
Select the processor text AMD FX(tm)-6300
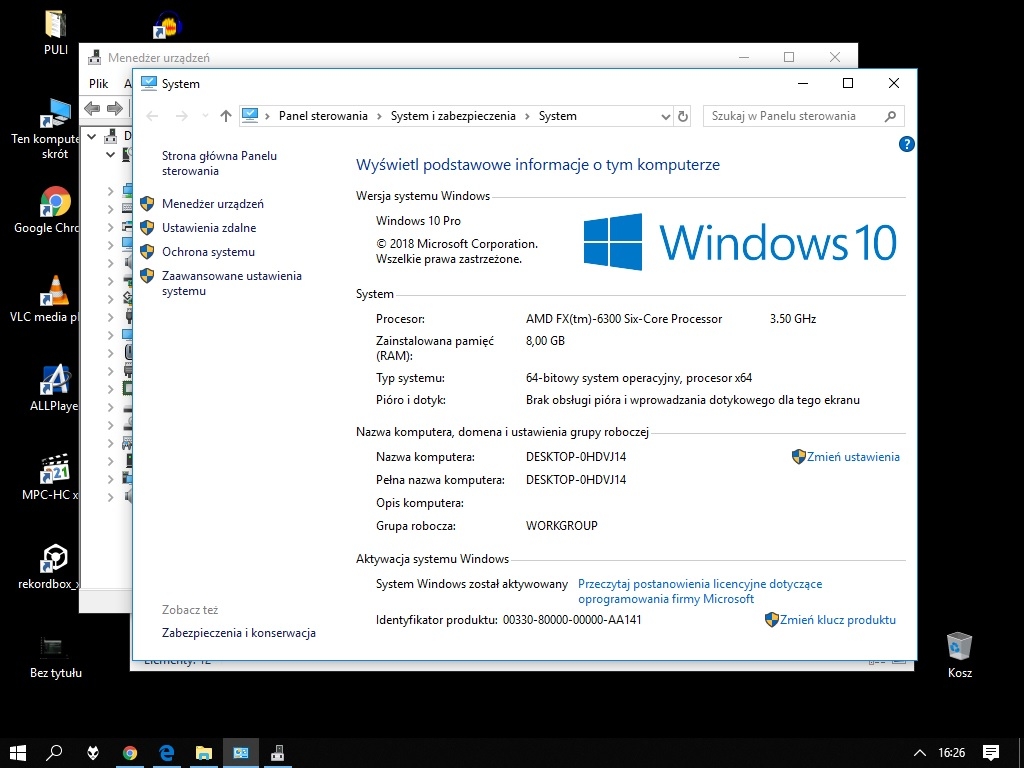[x=624, y=319]
